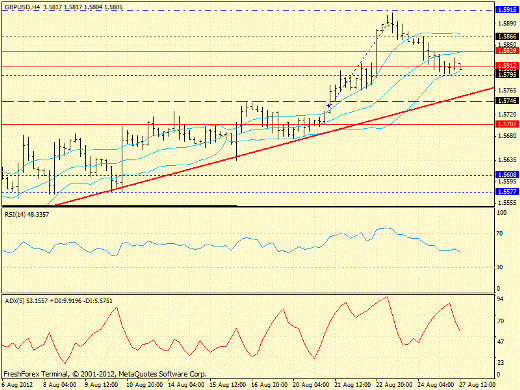Click the 15 Aug 12:00 time label
This screenshot has width=520, height=390.
click(228, 385)
